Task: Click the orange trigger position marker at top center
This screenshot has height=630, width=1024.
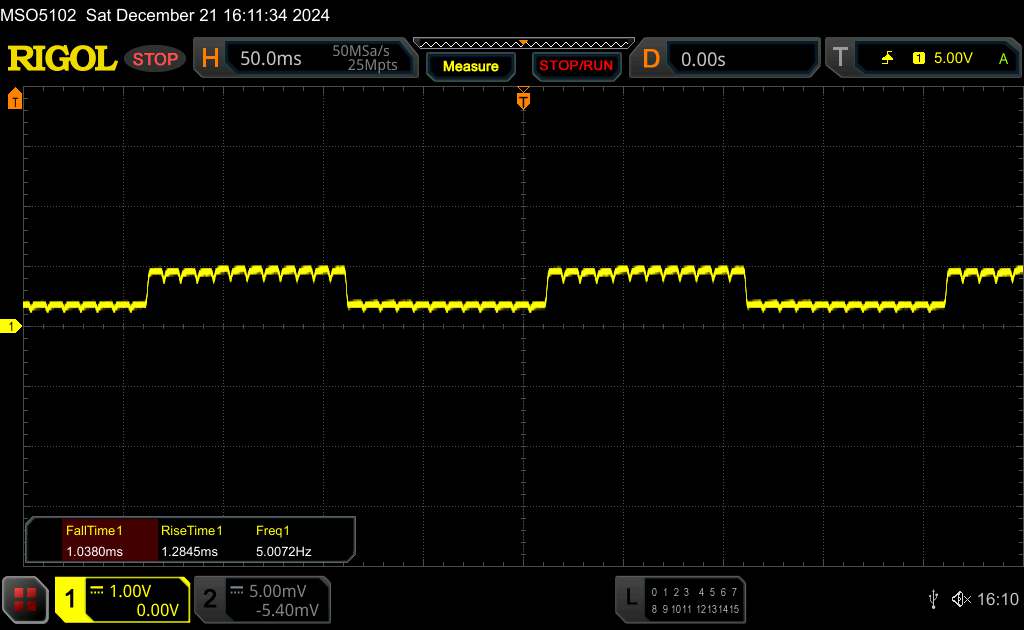Action: (x=523, y=99)
